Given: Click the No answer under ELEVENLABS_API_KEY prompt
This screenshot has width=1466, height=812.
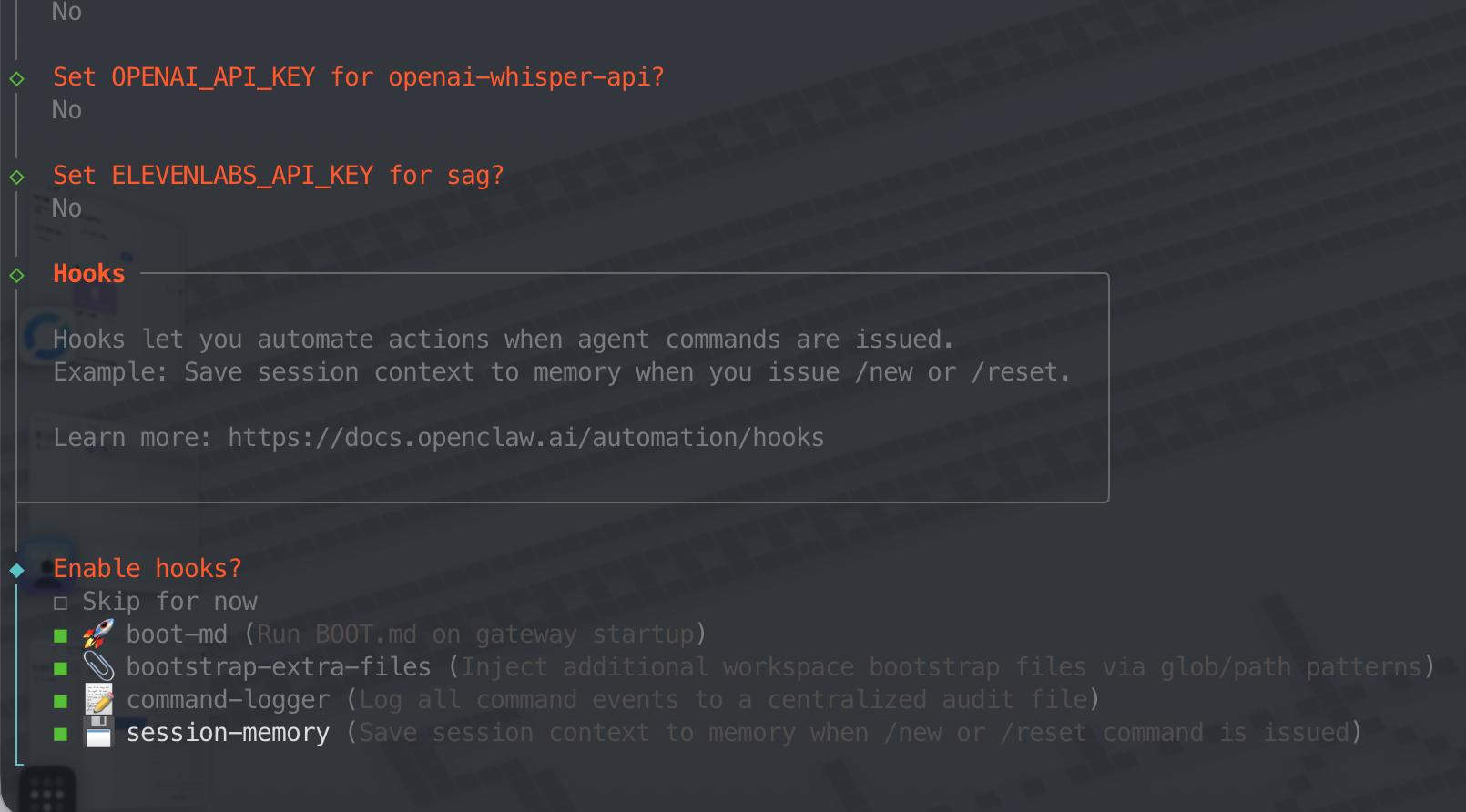Looking at the screenshot, I should [x=66, y=208].
